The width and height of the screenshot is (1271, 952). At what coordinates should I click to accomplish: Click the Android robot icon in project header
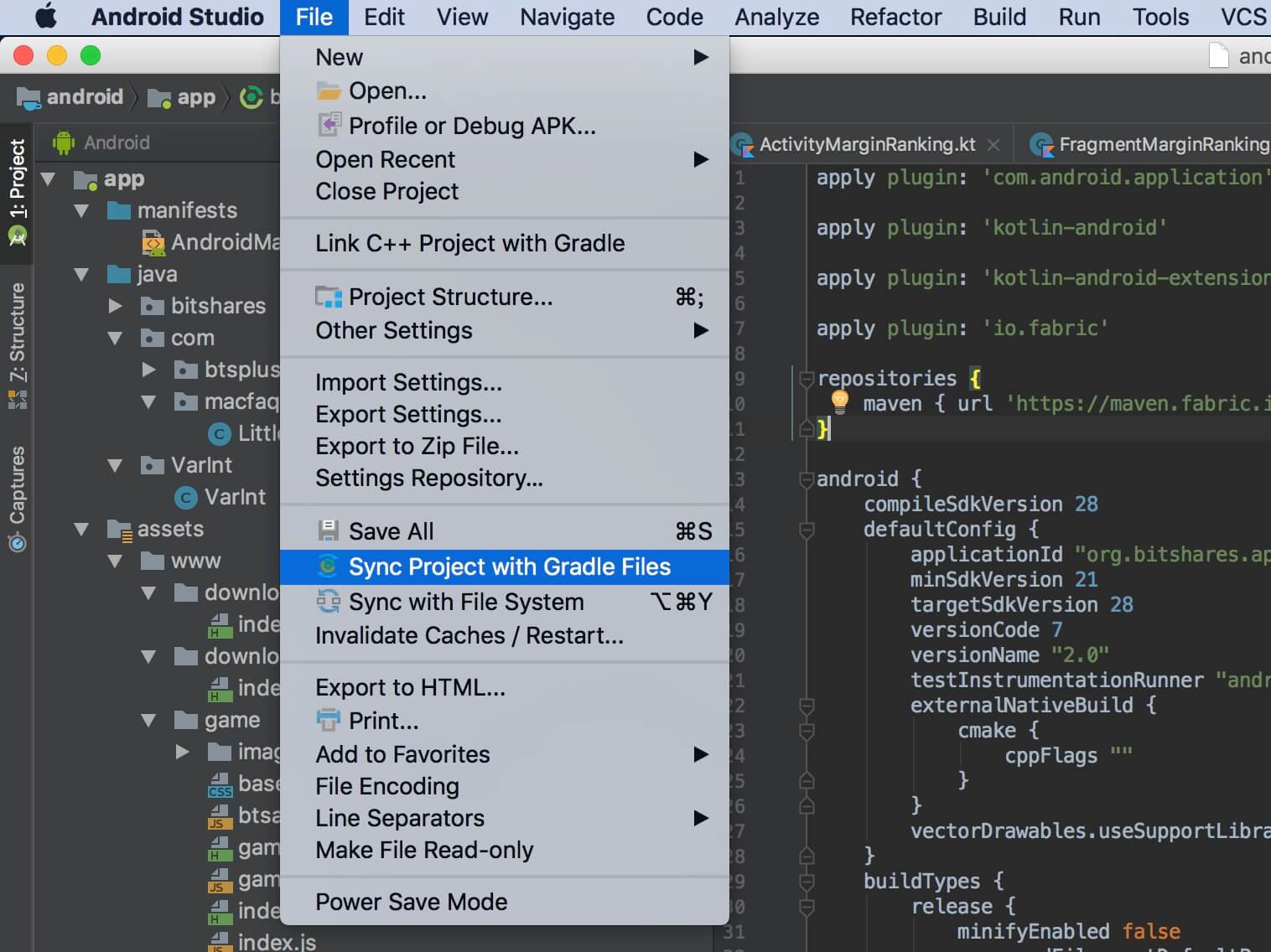click(x=64, y=142)
